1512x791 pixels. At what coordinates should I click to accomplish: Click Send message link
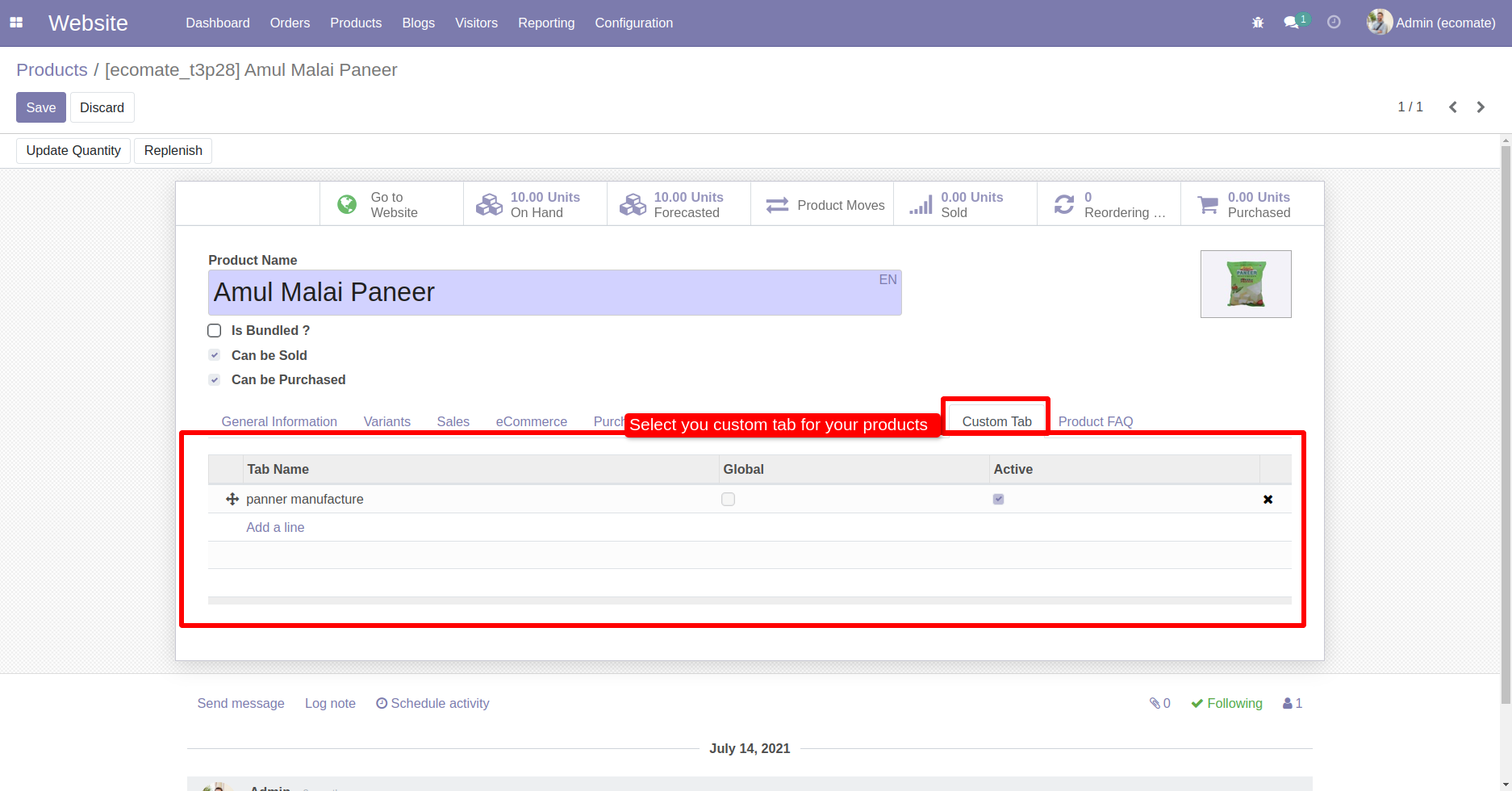(x=240, y=704)
